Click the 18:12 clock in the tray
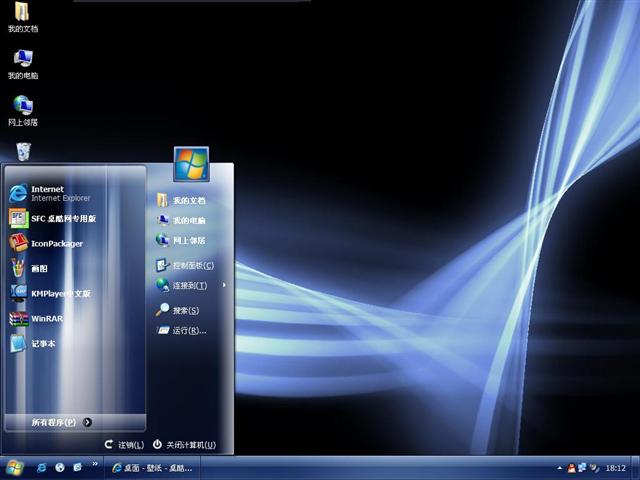 tap(616, 468)
